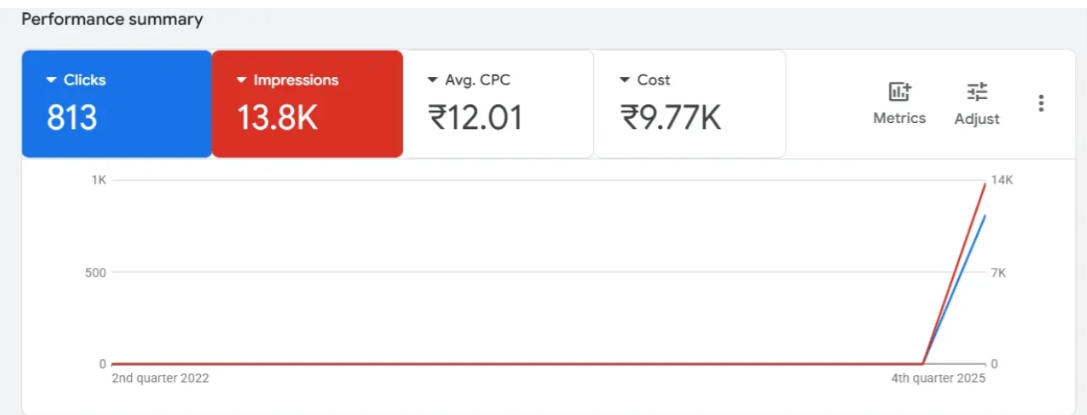
Task: Expand the Avg. CPC dropdown arrow
Action: (432, 80)
